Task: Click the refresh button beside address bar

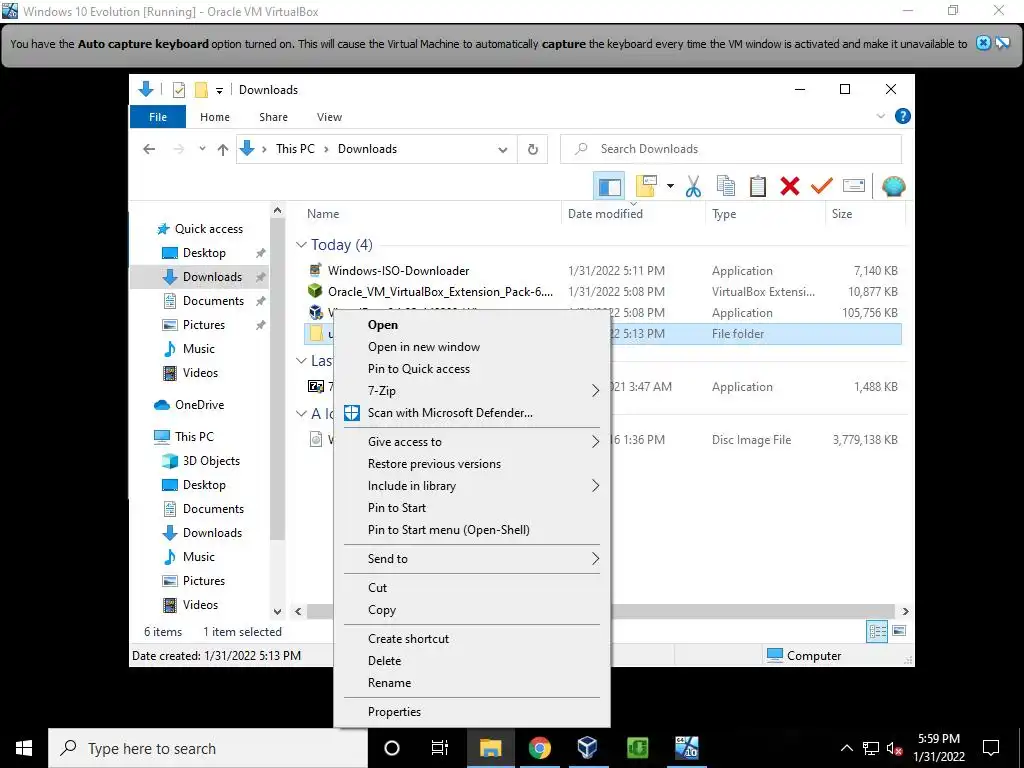Action: pyautogui.click(x=533, y=149)
